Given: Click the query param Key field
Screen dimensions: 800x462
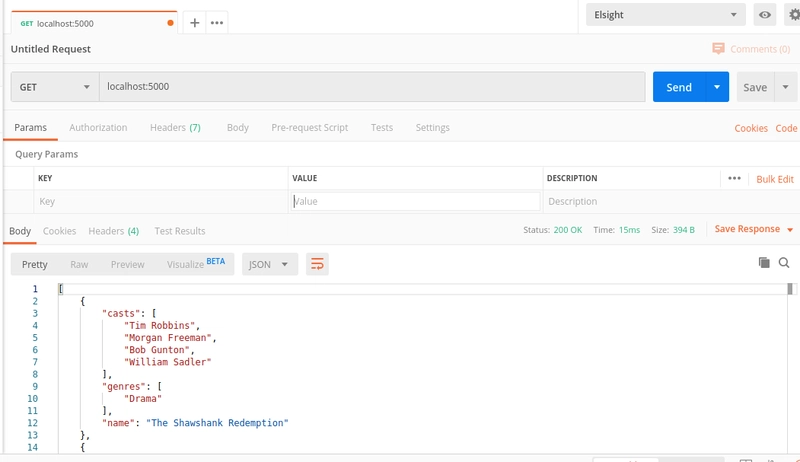Looking at the screenshot, I should (161, 201).
